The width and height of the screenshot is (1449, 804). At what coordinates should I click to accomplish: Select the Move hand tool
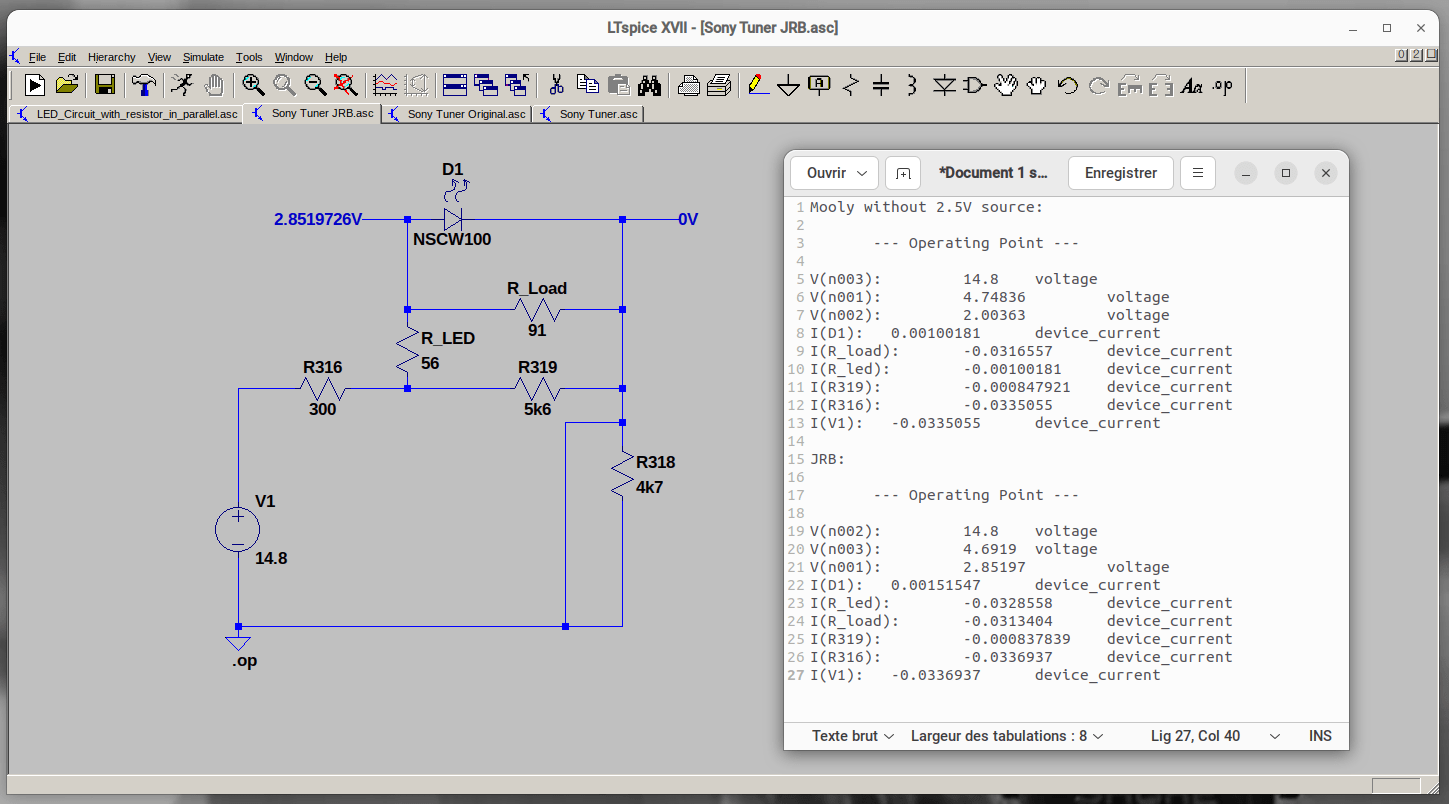click(x=1006, y=85)
